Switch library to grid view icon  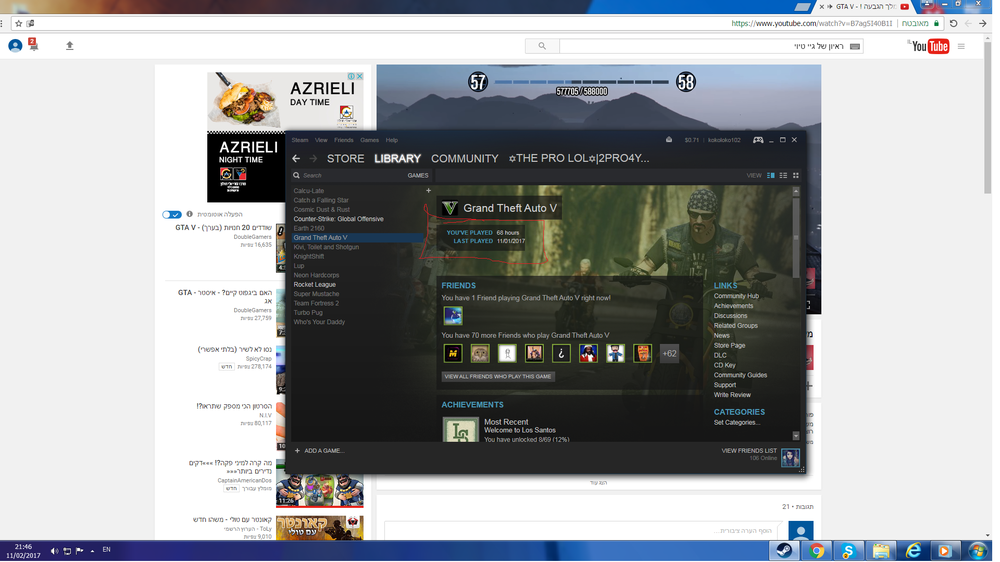796,175
